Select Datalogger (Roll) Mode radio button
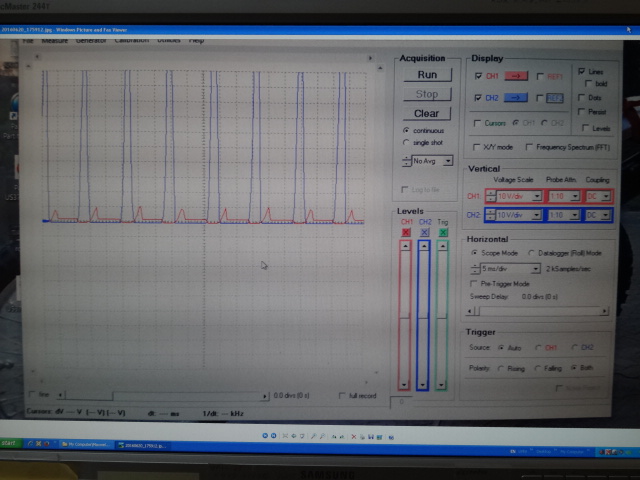Image resolution: width=640 pixels, height=480 pixels. click(x=531, y=253)
